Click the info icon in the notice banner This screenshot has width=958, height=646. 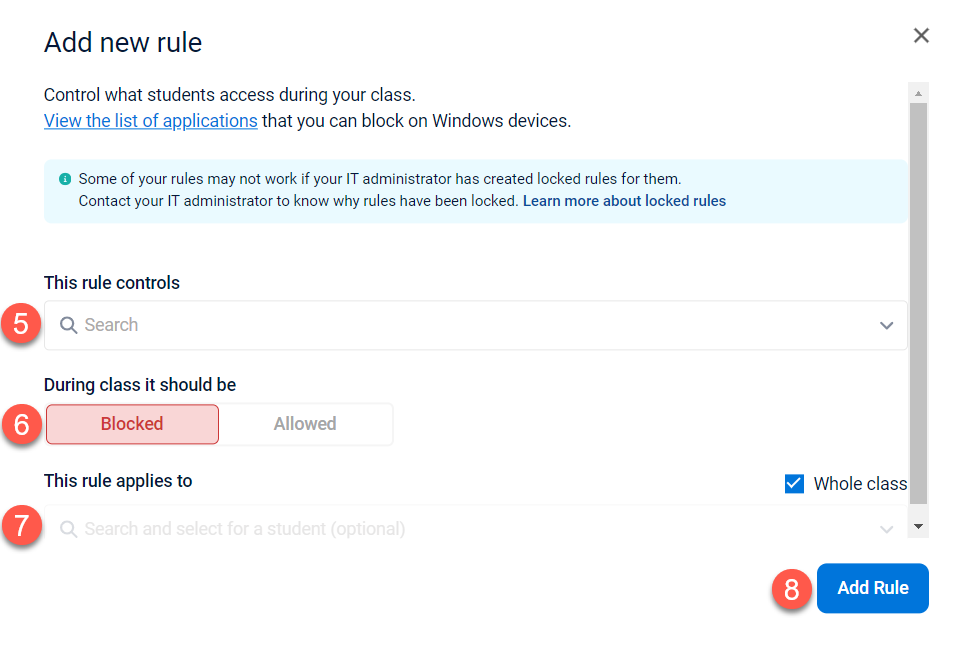point(65,179)
